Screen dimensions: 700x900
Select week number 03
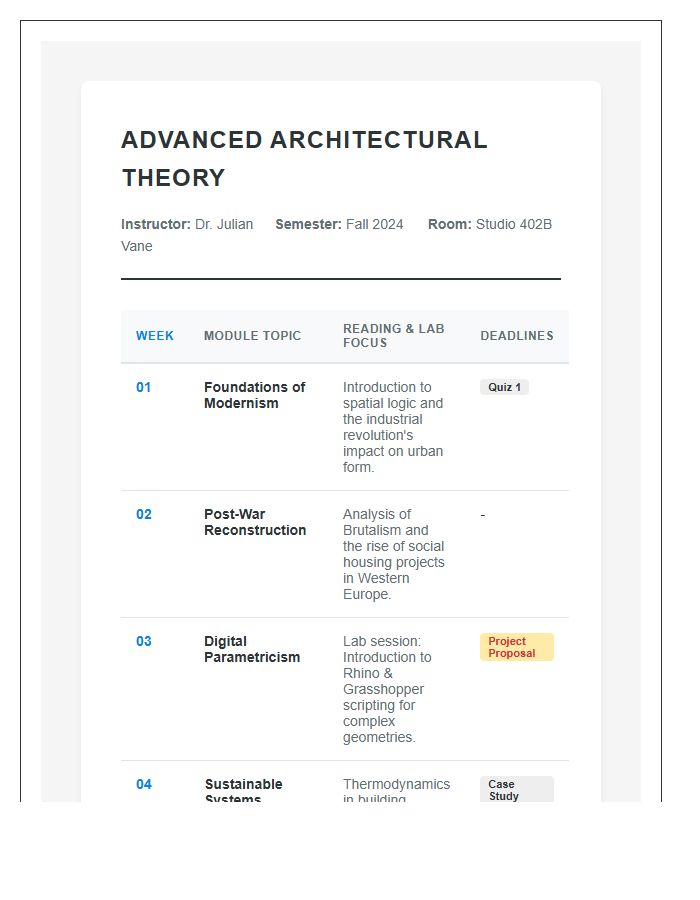coord(143,641)
